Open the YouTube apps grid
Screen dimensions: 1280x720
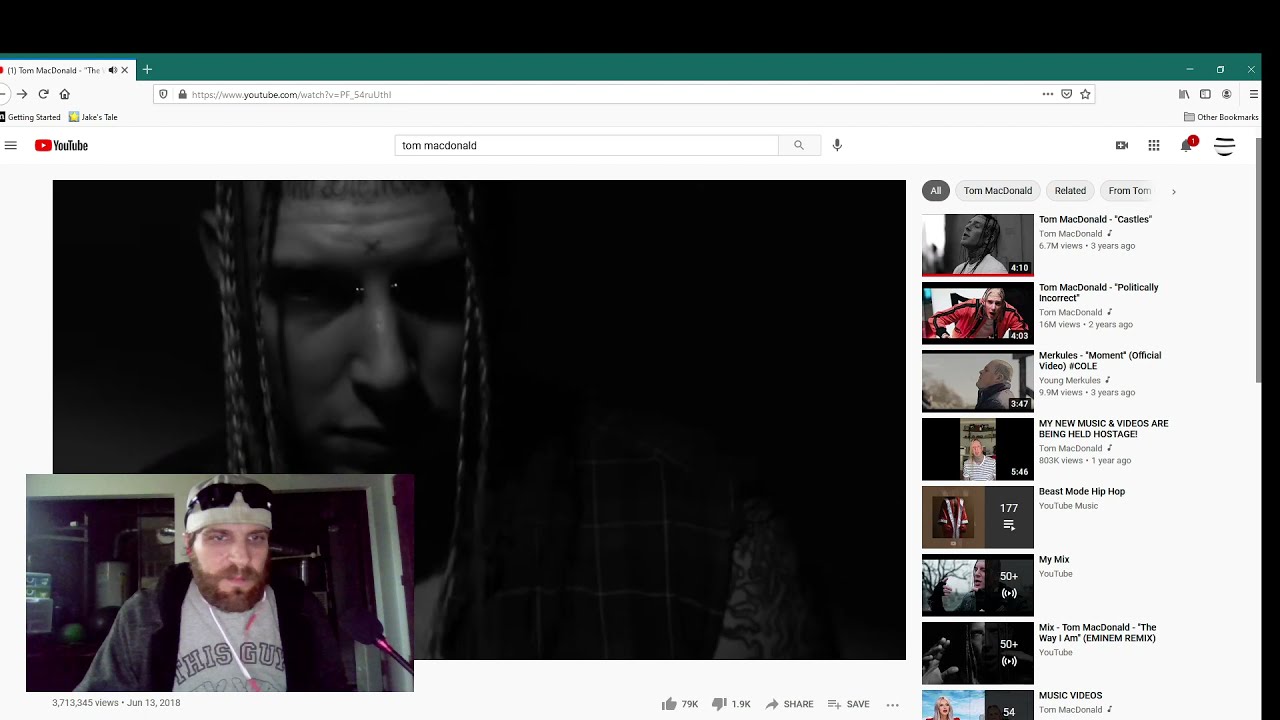[x=1154, y=145]
